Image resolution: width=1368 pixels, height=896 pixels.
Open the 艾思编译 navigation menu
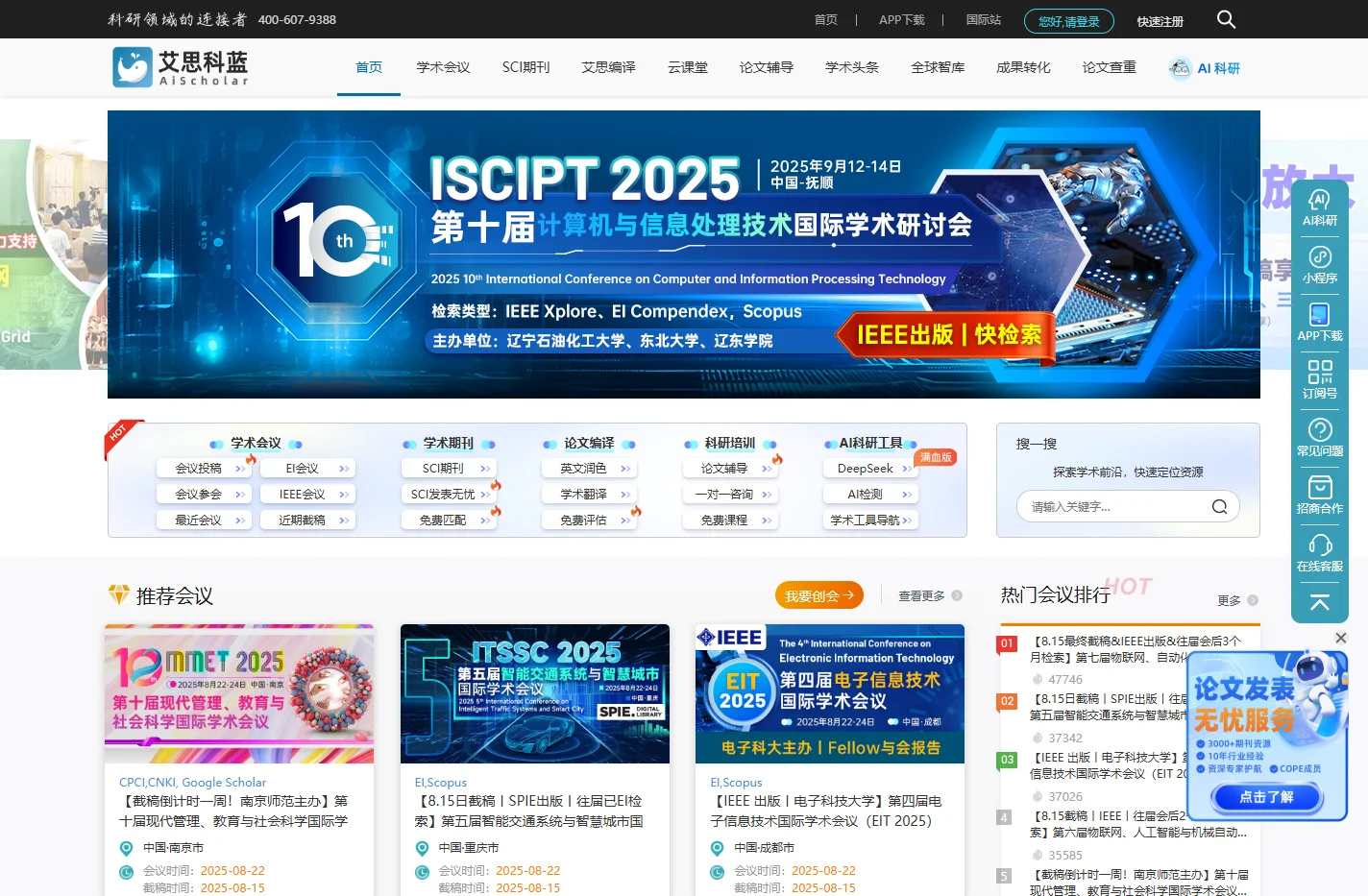click(608, 67)
